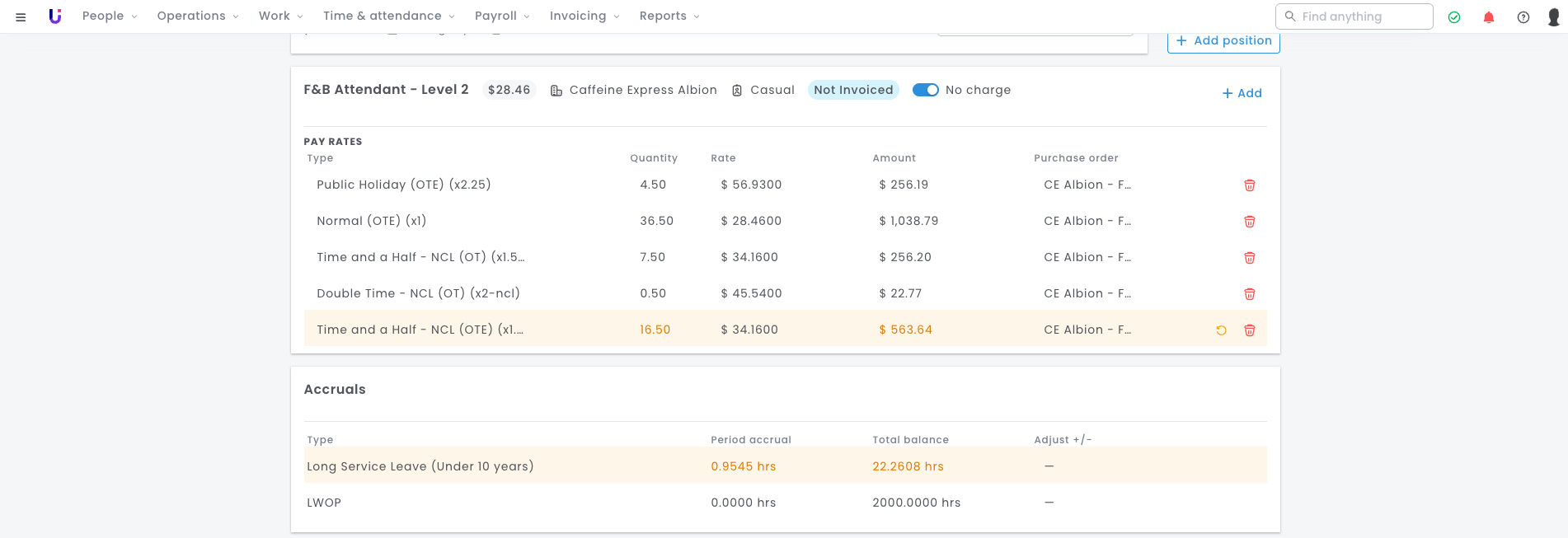
Task: Click the purple U home logo
Action: (x=55, y=16)
